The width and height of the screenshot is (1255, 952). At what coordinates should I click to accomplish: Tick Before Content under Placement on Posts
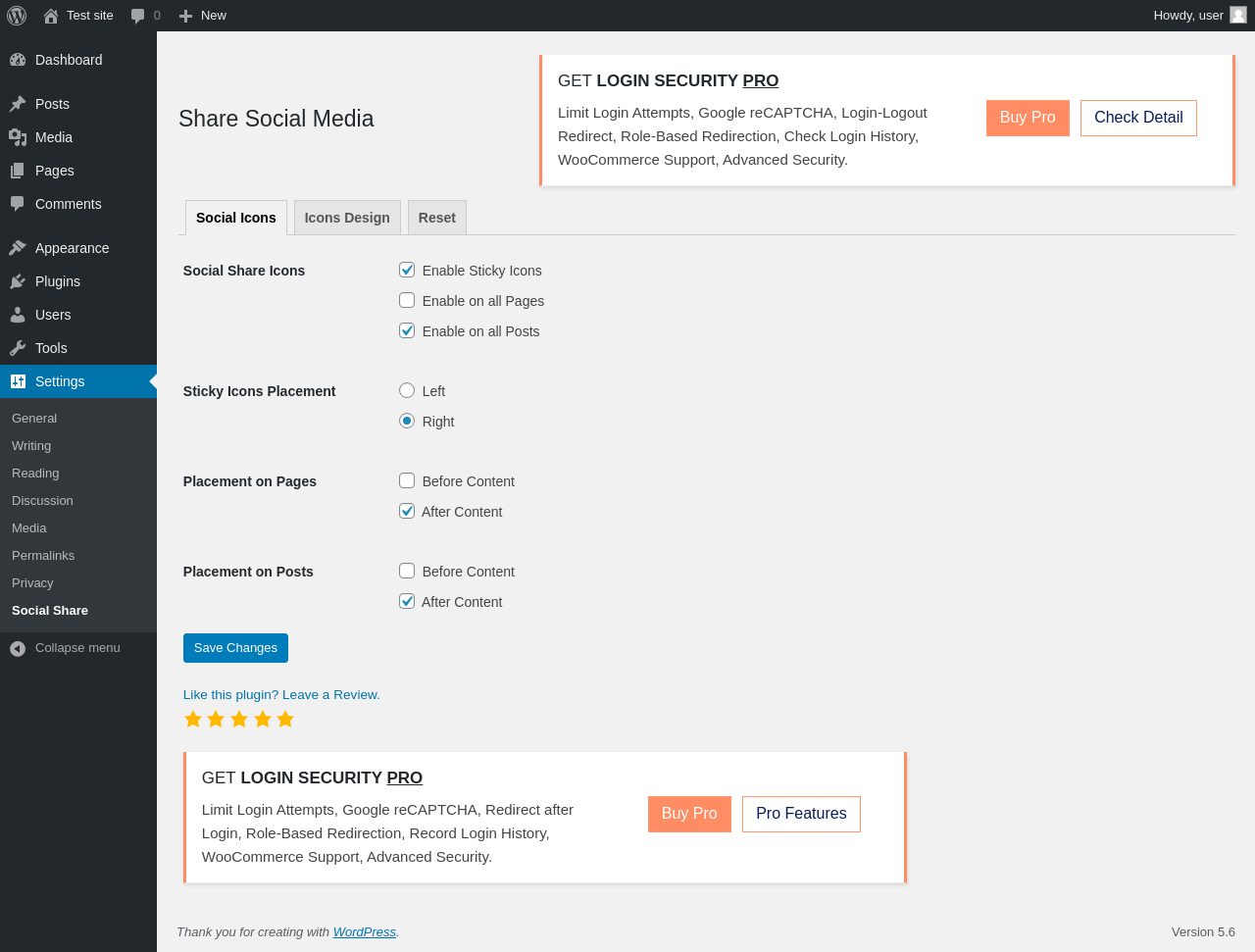point(407,571)
